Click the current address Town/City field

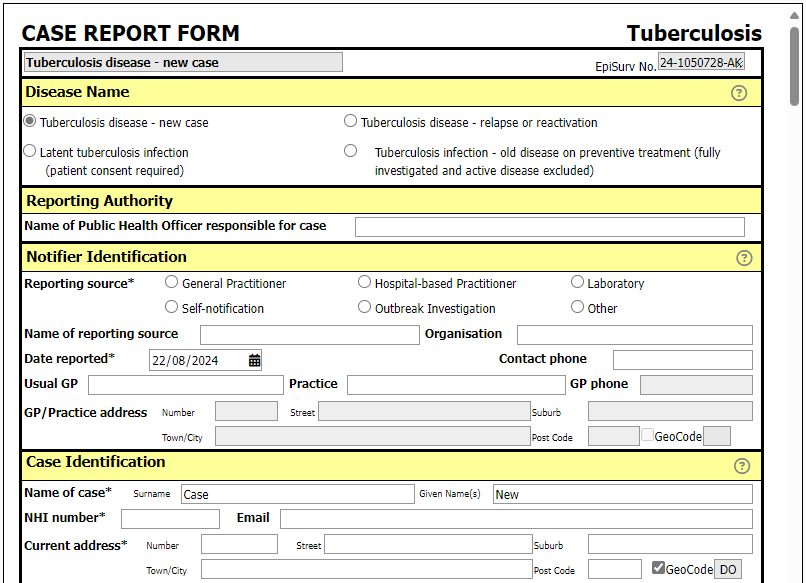367,569
